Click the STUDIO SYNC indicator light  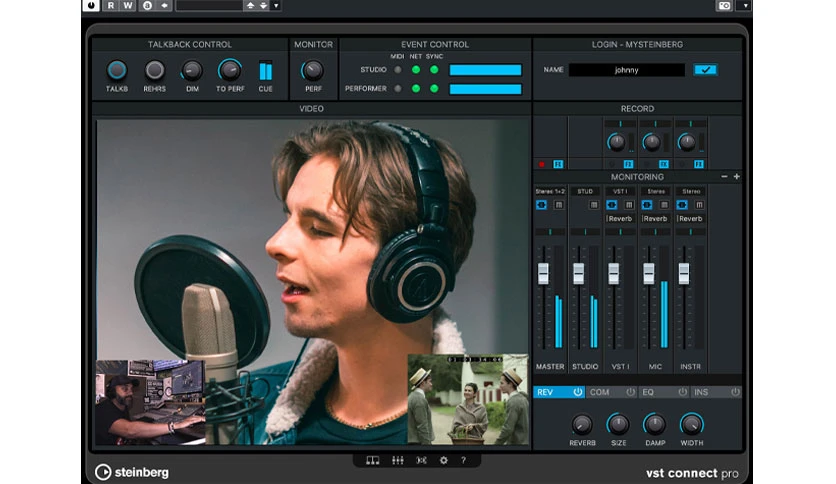pyautogui.click(x=434, y=70)
